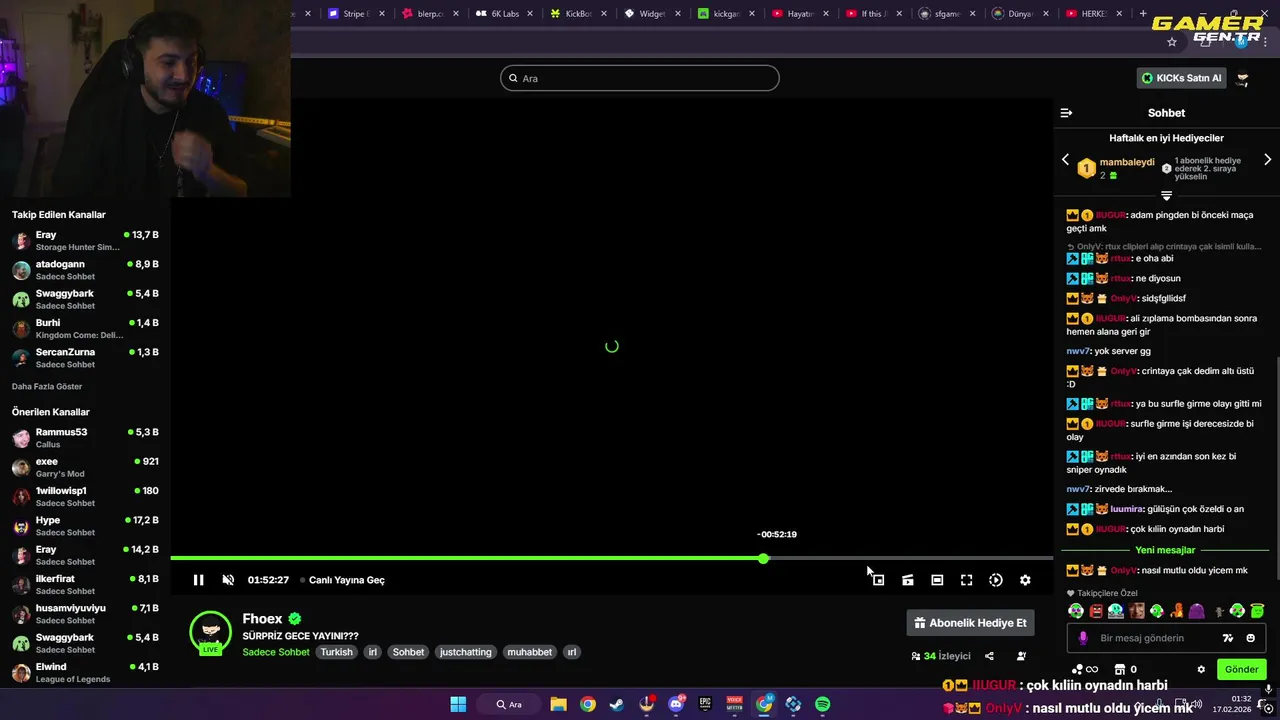The width and height of the screenshot is (1280, 720).
Task: Seek using the green progress bar handle
Action: 763,558
